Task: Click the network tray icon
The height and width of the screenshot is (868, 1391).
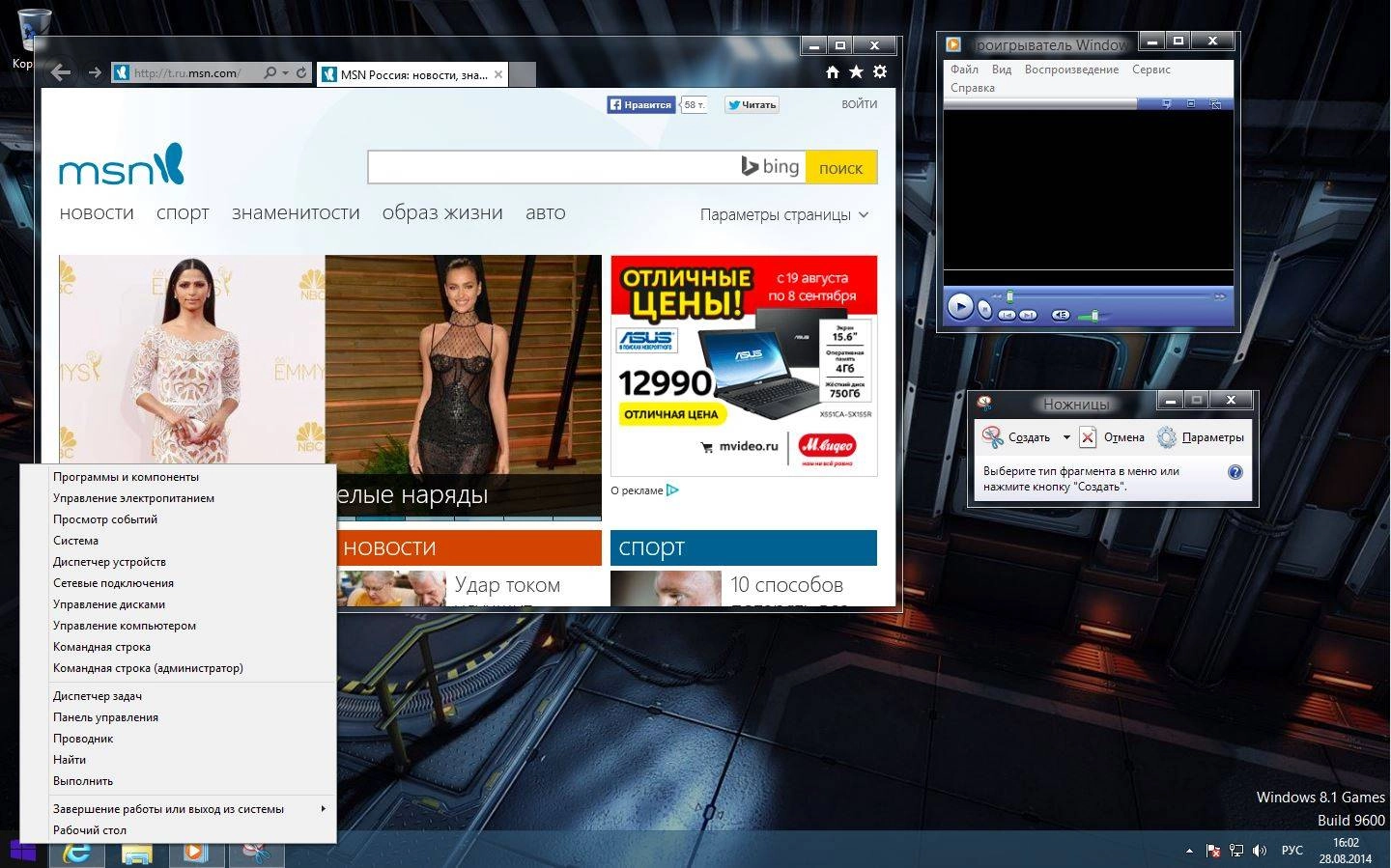Action: [1236, 851]
